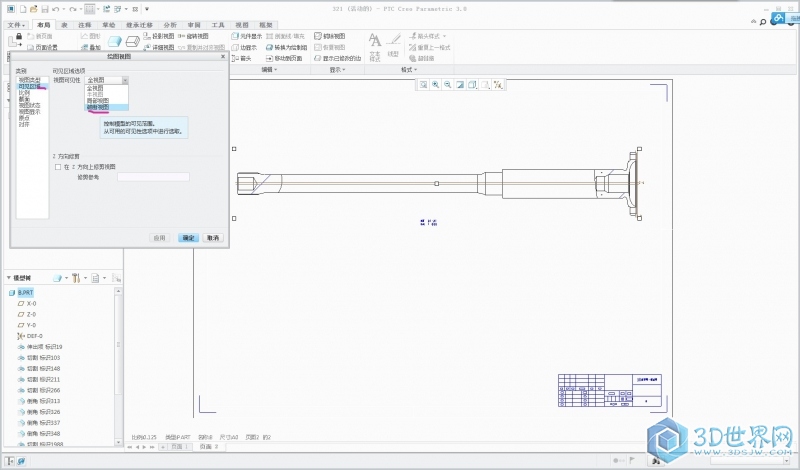Expand the 格式 ribbon group dropdown
800x470 pixels.
pyautogui.click(x=409, y=69)
